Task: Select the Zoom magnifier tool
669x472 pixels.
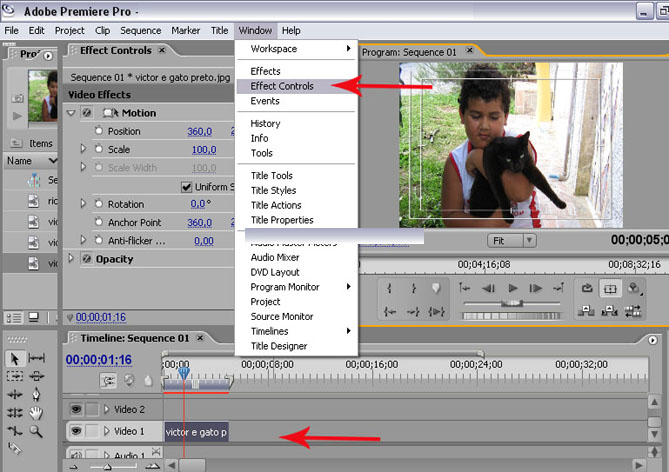Action: [37, 431]
